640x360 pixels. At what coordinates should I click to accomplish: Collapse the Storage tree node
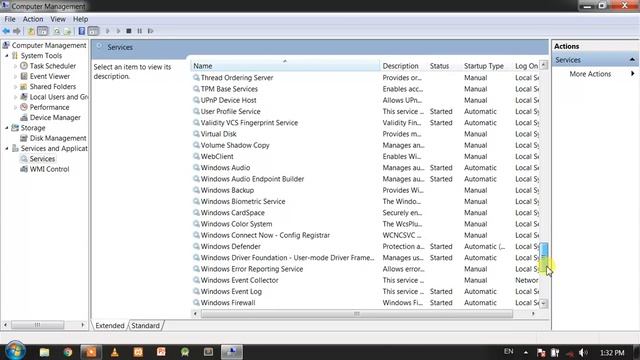[x=7, y=128]
